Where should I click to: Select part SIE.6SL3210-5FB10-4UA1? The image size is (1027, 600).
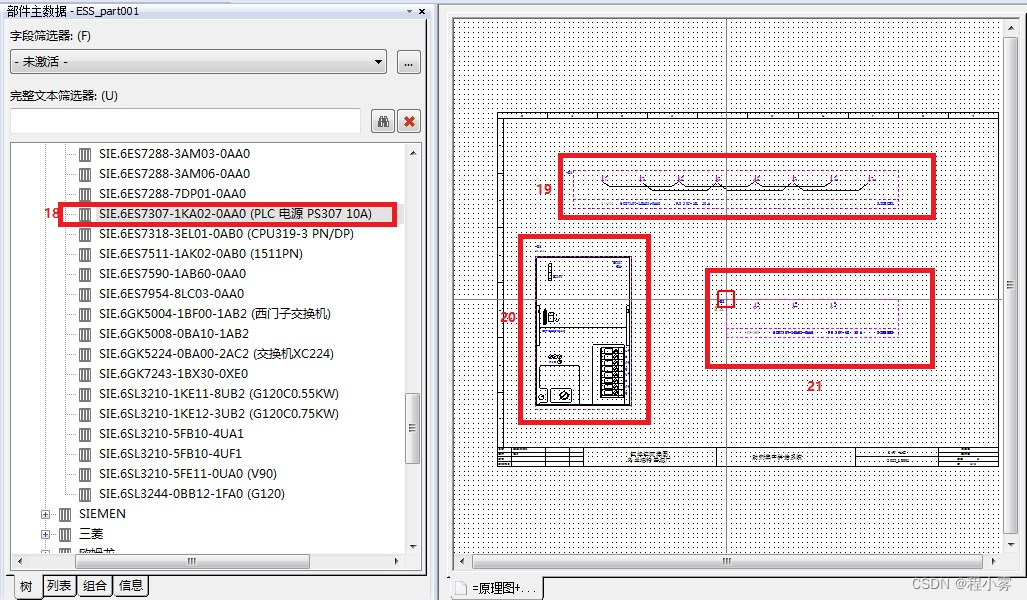[x=171, y=434]
